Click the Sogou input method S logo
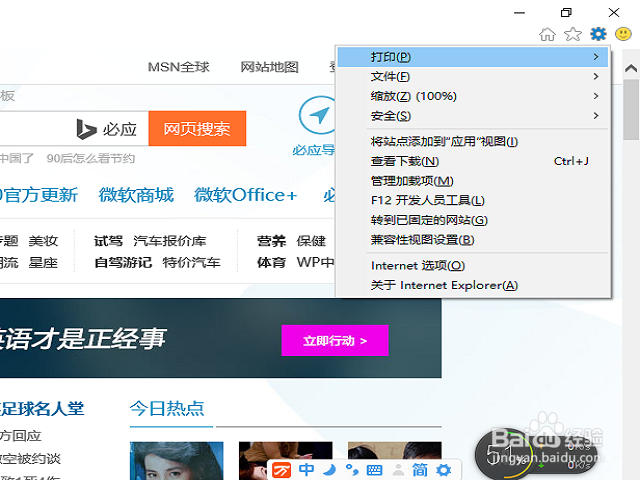Viewport: 640px width, 480px height. click(281, 470)
